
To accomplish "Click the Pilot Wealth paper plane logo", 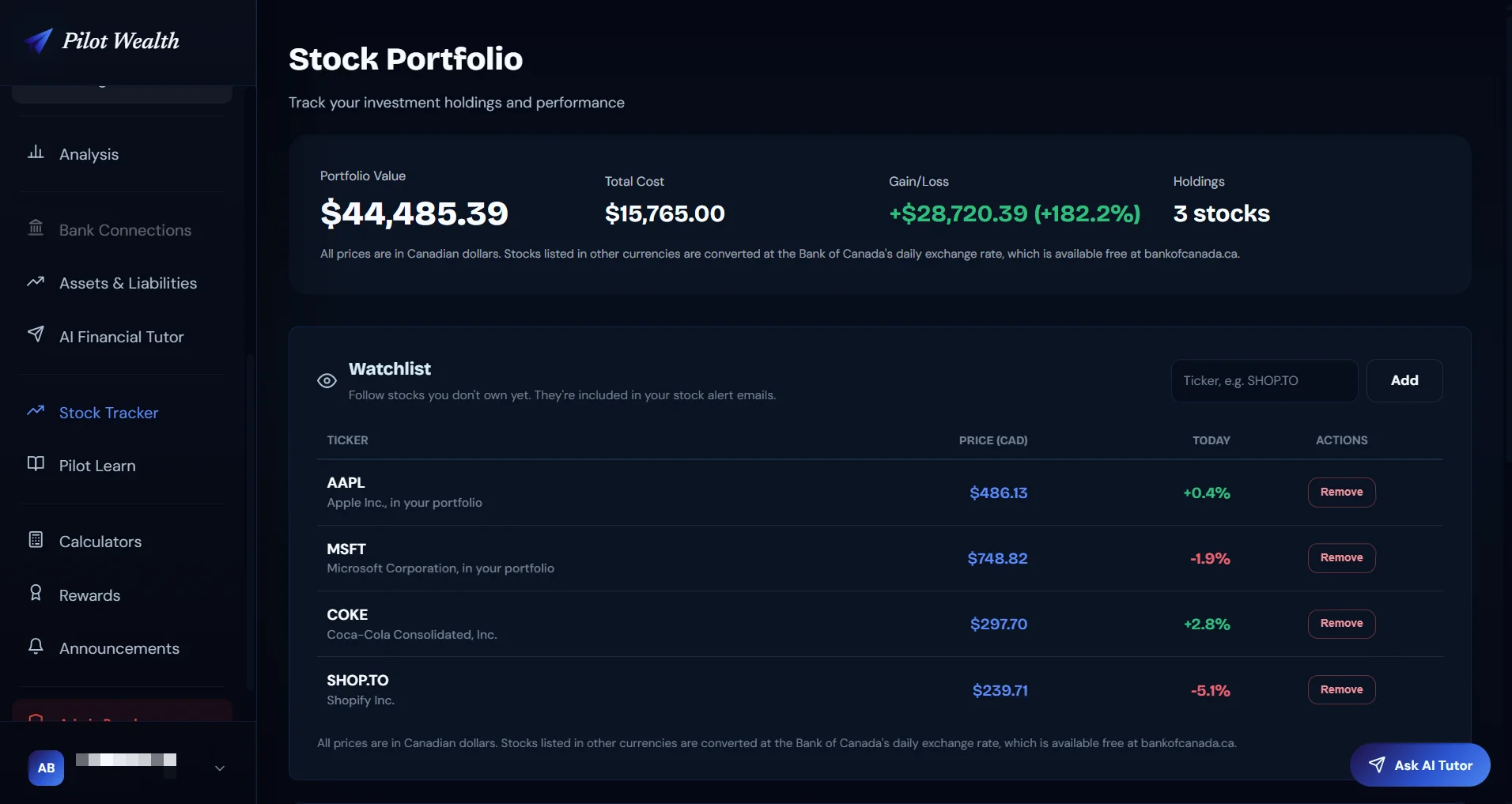I will (x=38, y=40).
